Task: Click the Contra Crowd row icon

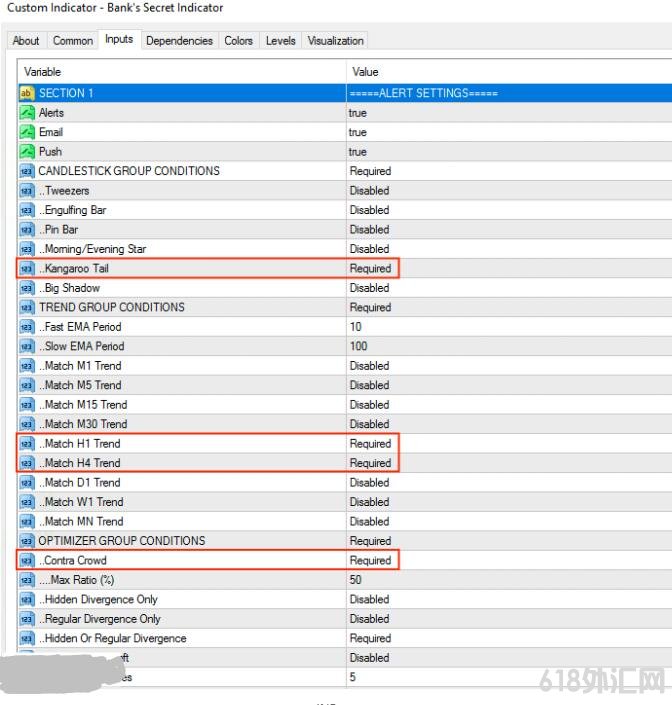Action: coord(27,561)
